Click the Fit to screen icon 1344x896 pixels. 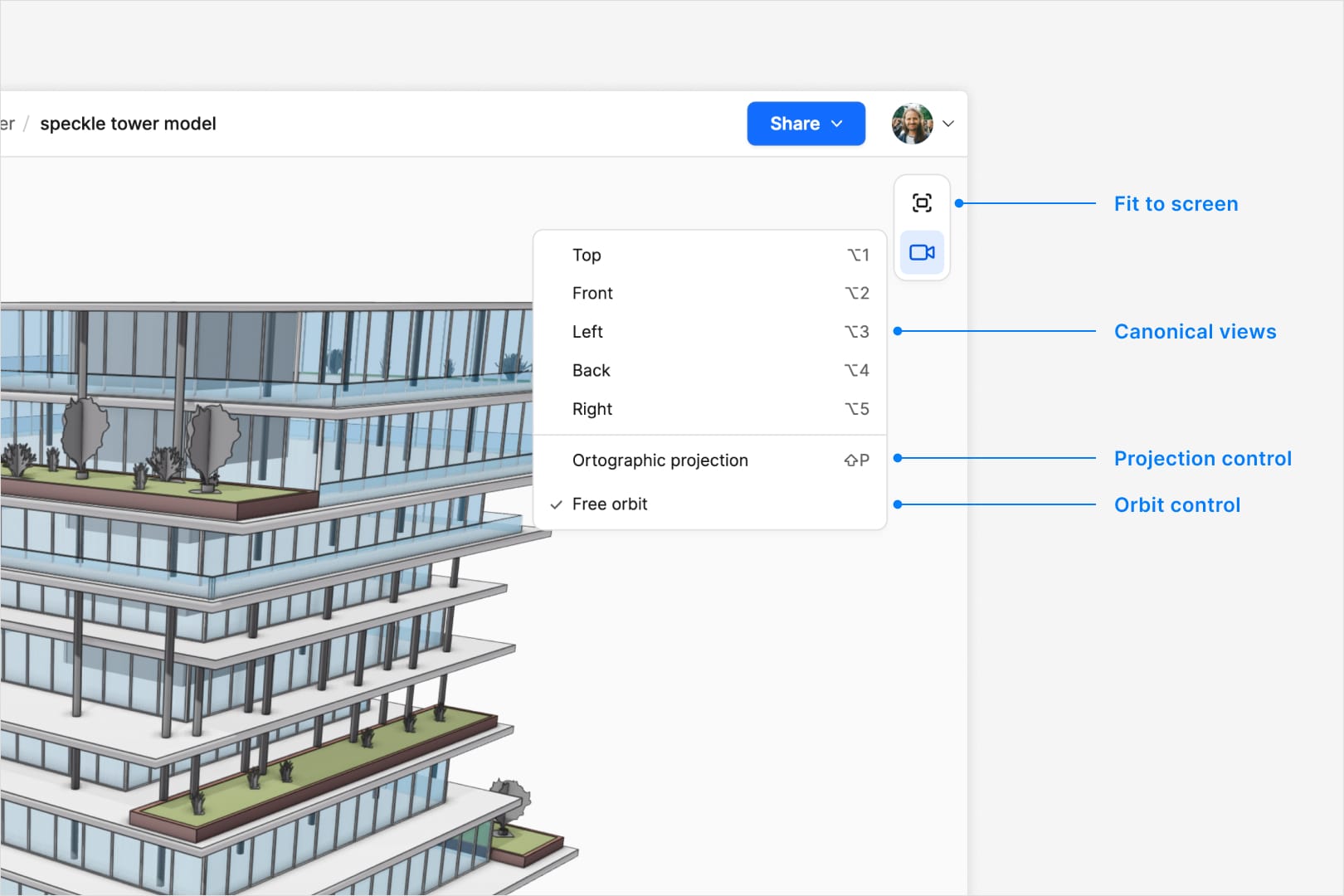922,203
